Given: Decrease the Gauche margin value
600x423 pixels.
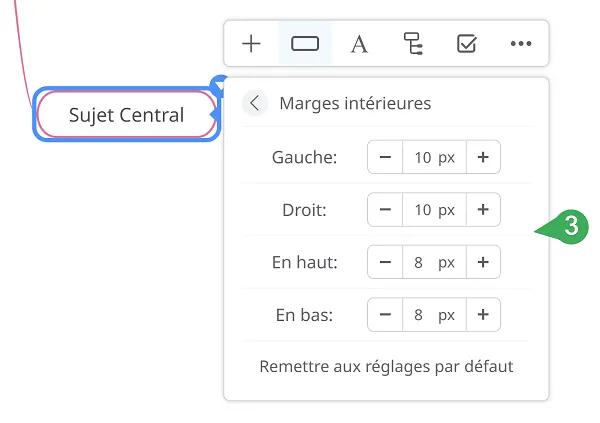Looking at the screenshot, I should coord(385,157).
